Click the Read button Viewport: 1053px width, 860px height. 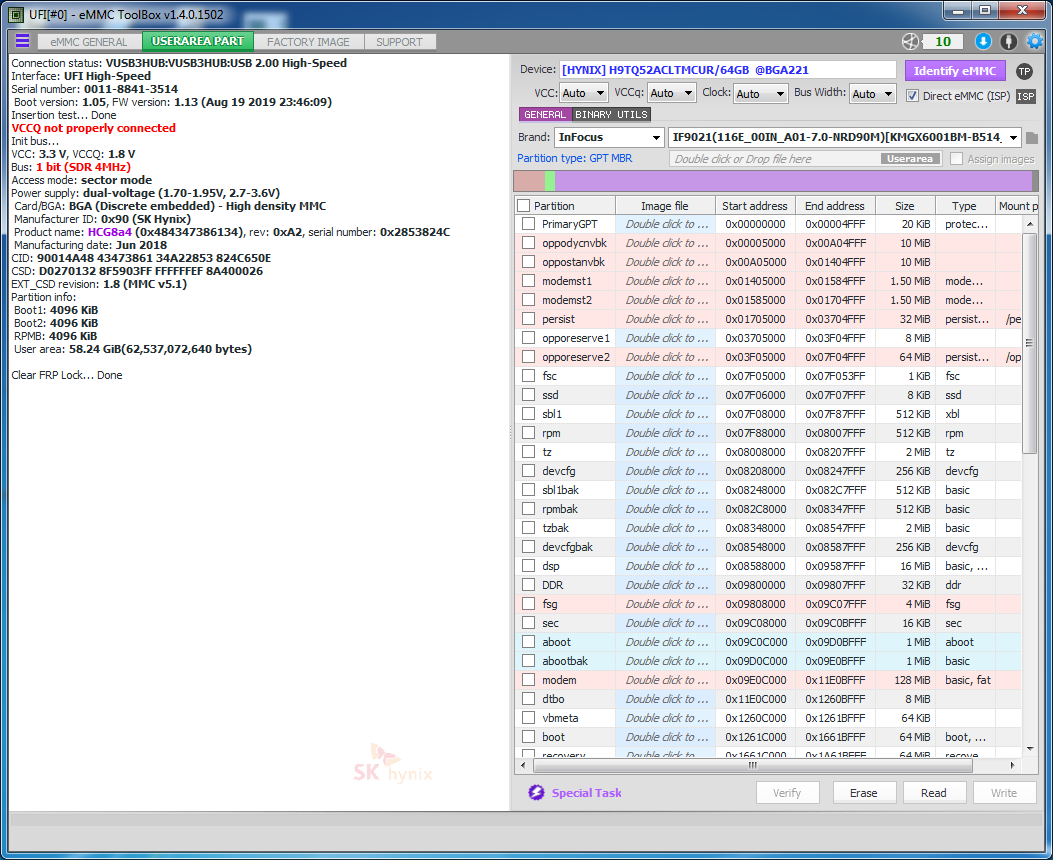click(x=933, y=793)
